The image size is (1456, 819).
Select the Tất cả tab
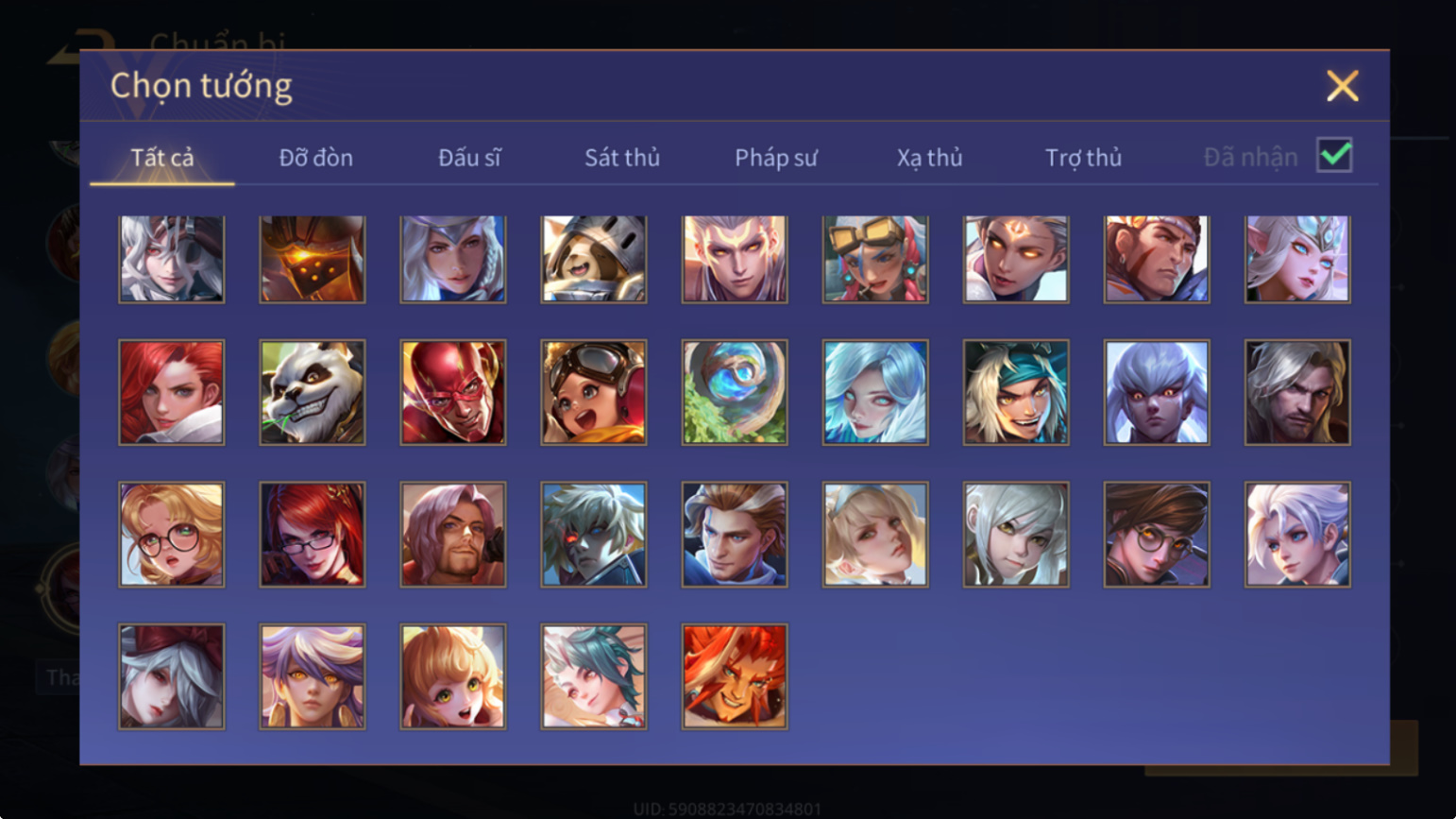161,158
